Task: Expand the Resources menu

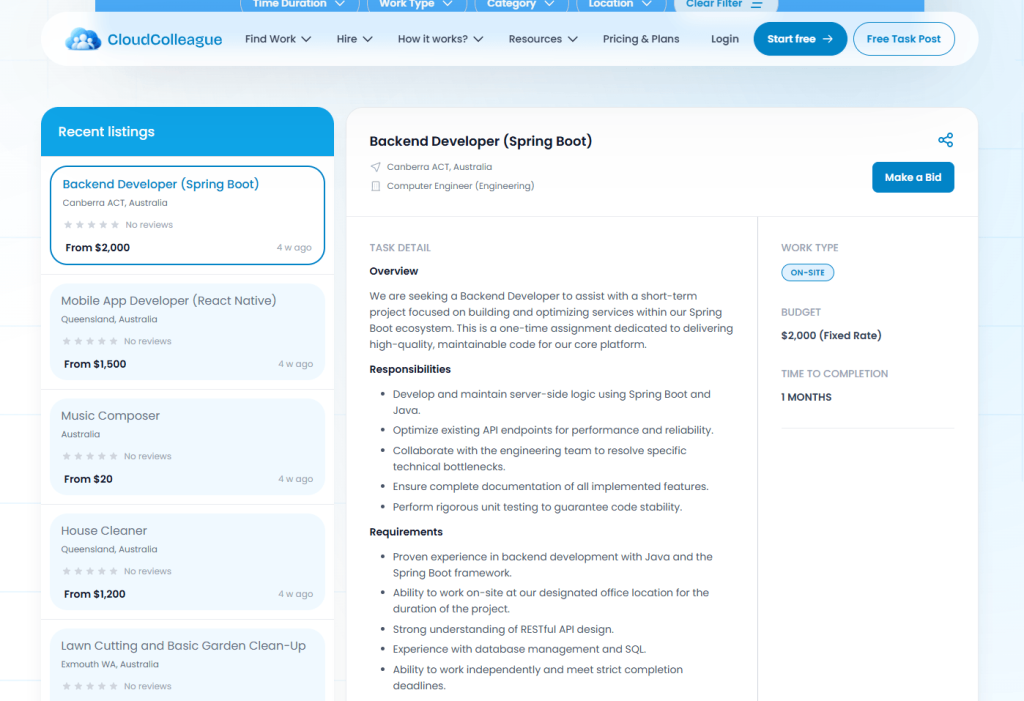Action: [x=543, y=39]
